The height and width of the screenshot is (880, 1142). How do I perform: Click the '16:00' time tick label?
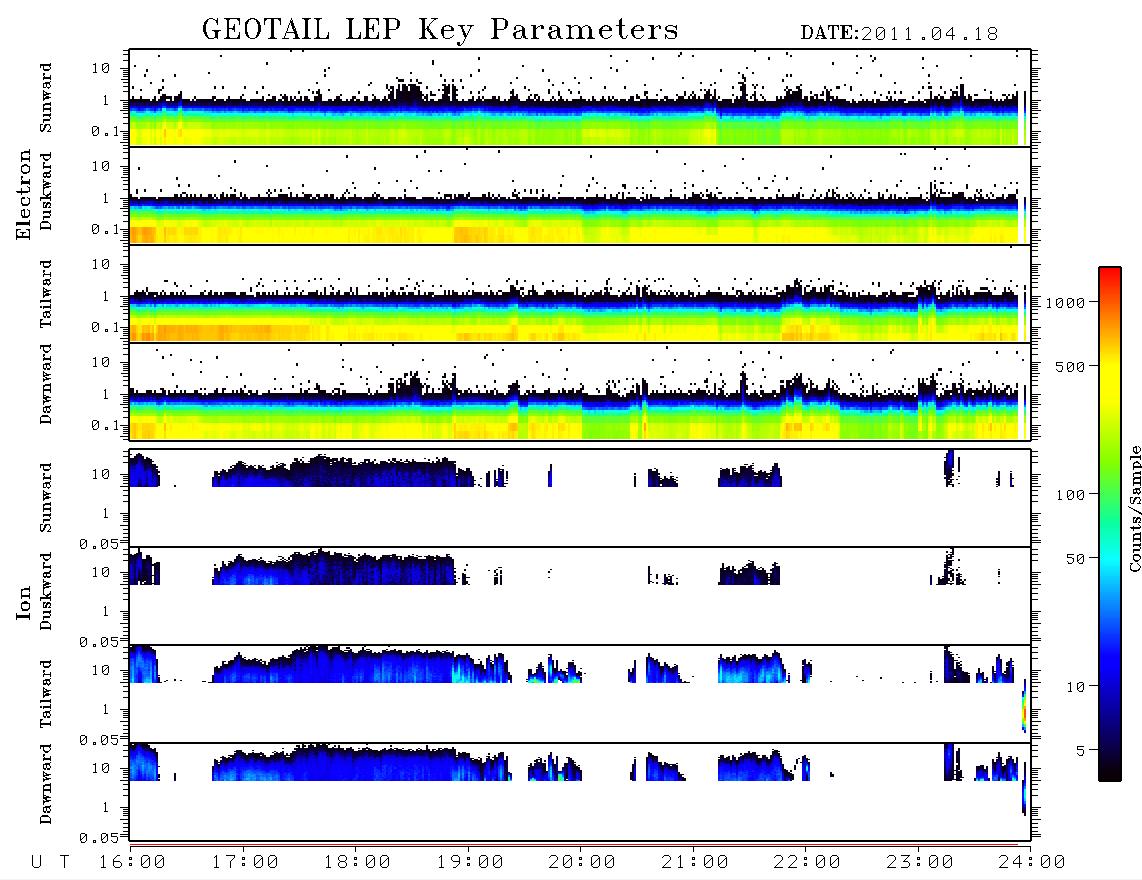tap(133, 863)
